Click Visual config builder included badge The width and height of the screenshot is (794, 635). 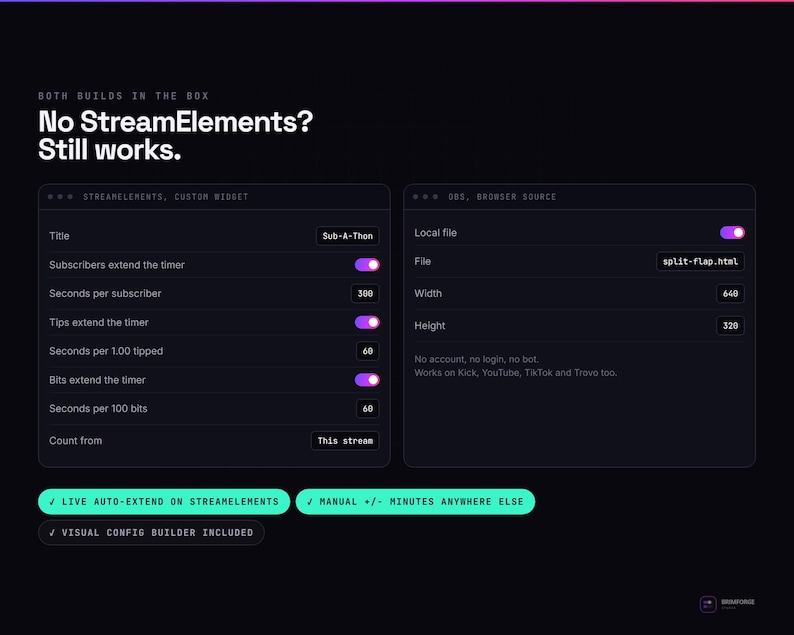(x=151, y=533)
